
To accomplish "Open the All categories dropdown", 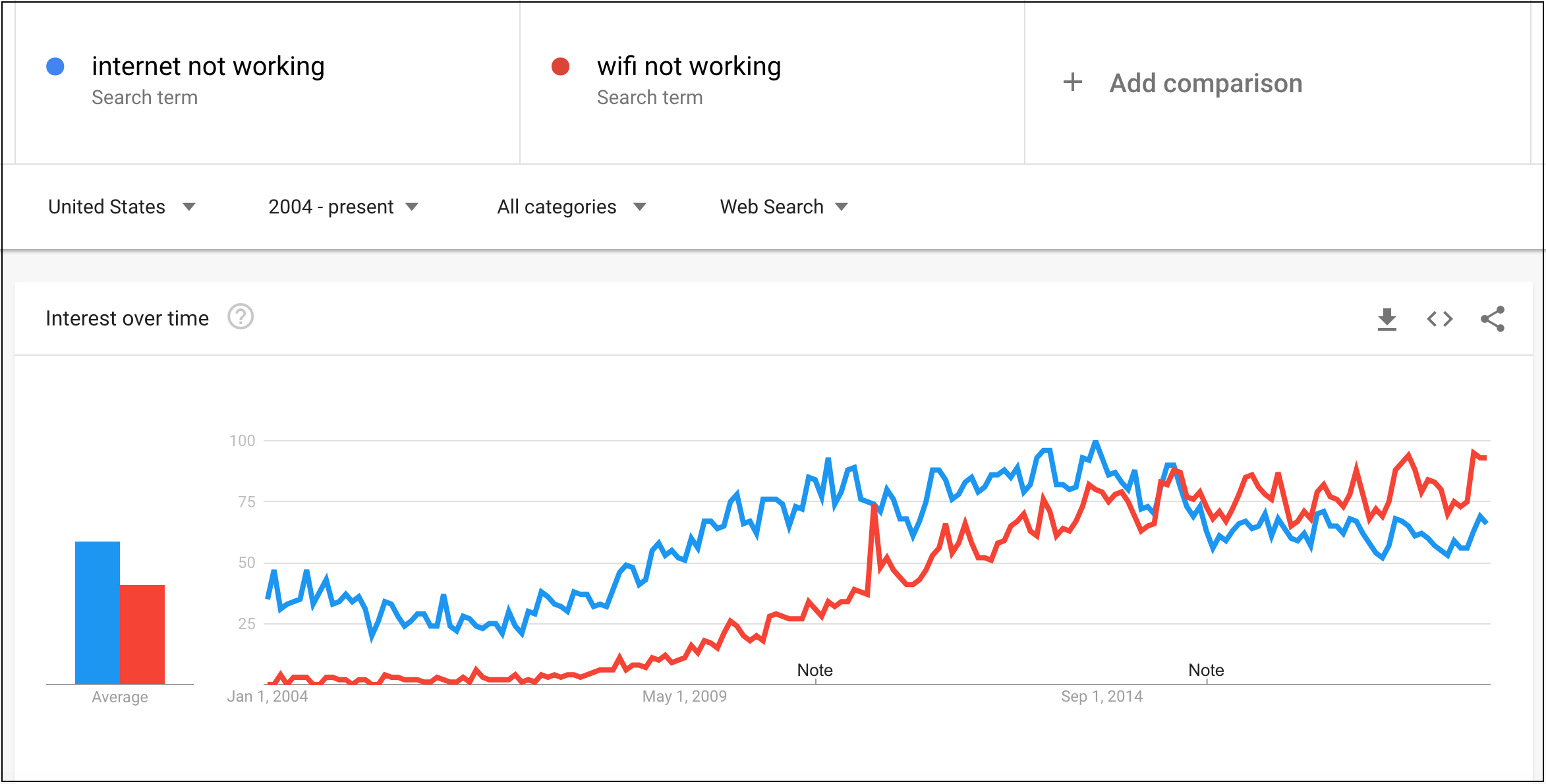I will pos(571,207).
